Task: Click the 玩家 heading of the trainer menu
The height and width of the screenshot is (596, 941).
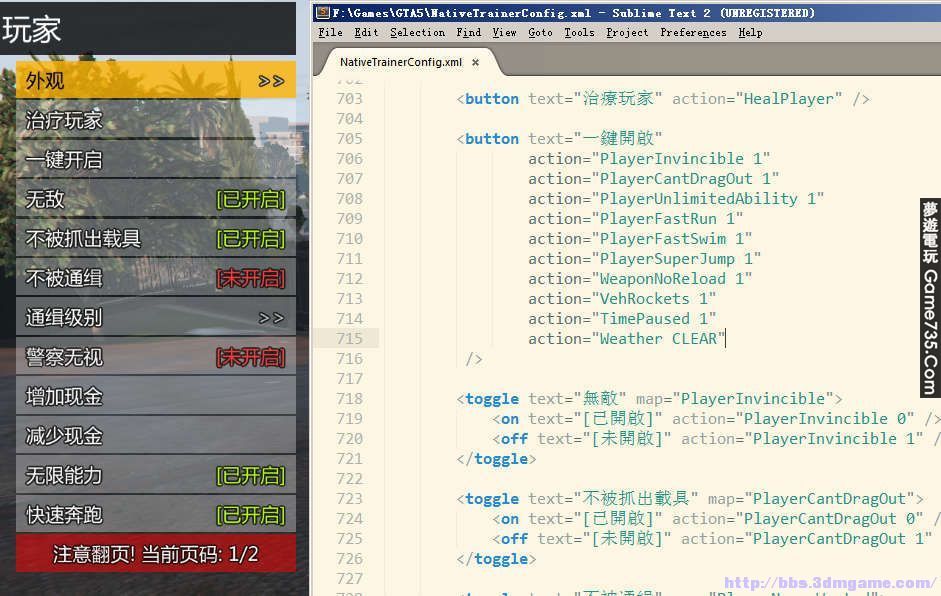Action: [31, 29]
